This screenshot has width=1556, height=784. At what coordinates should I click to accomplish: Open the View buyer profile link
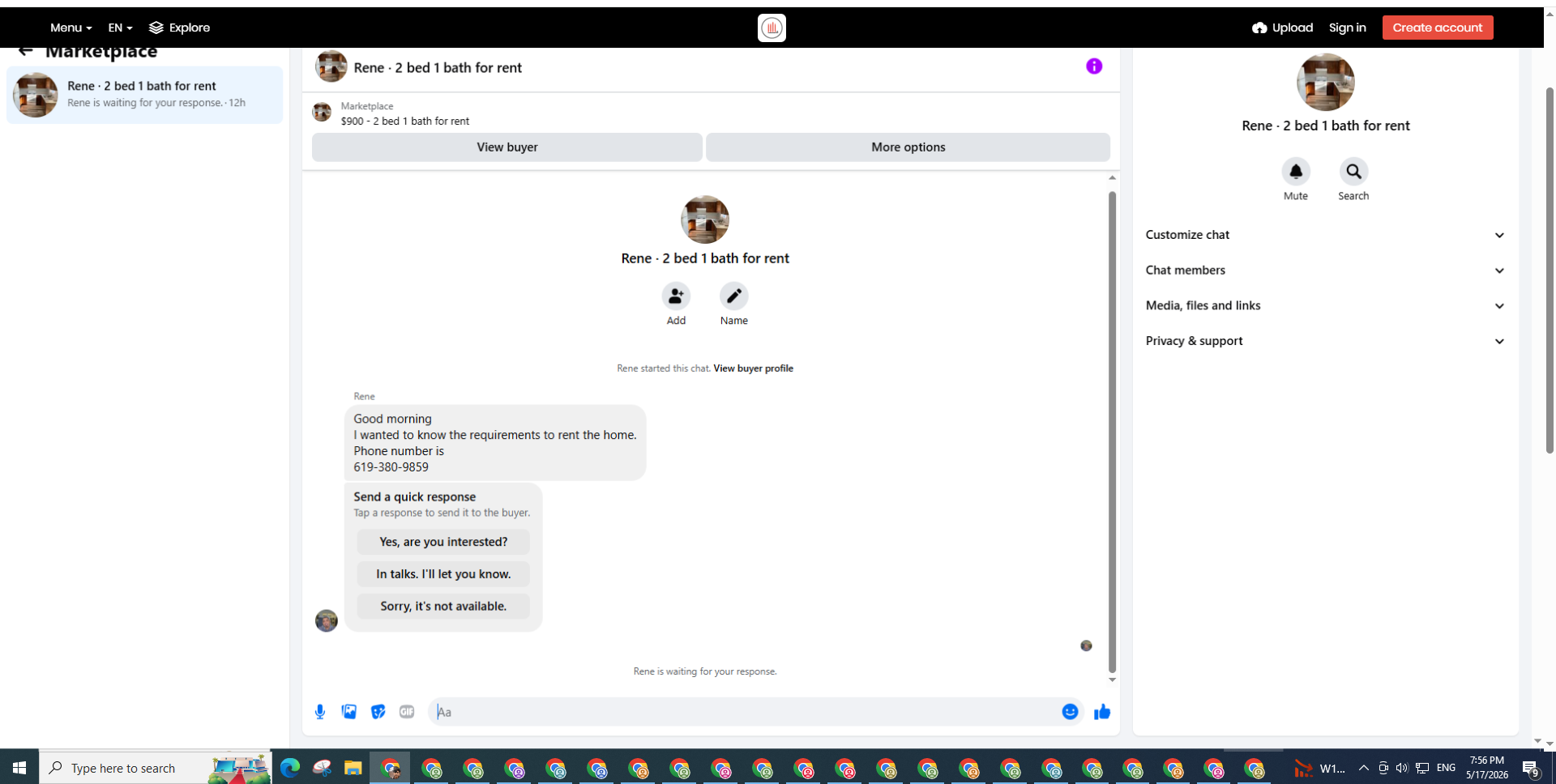click(753, 369)
